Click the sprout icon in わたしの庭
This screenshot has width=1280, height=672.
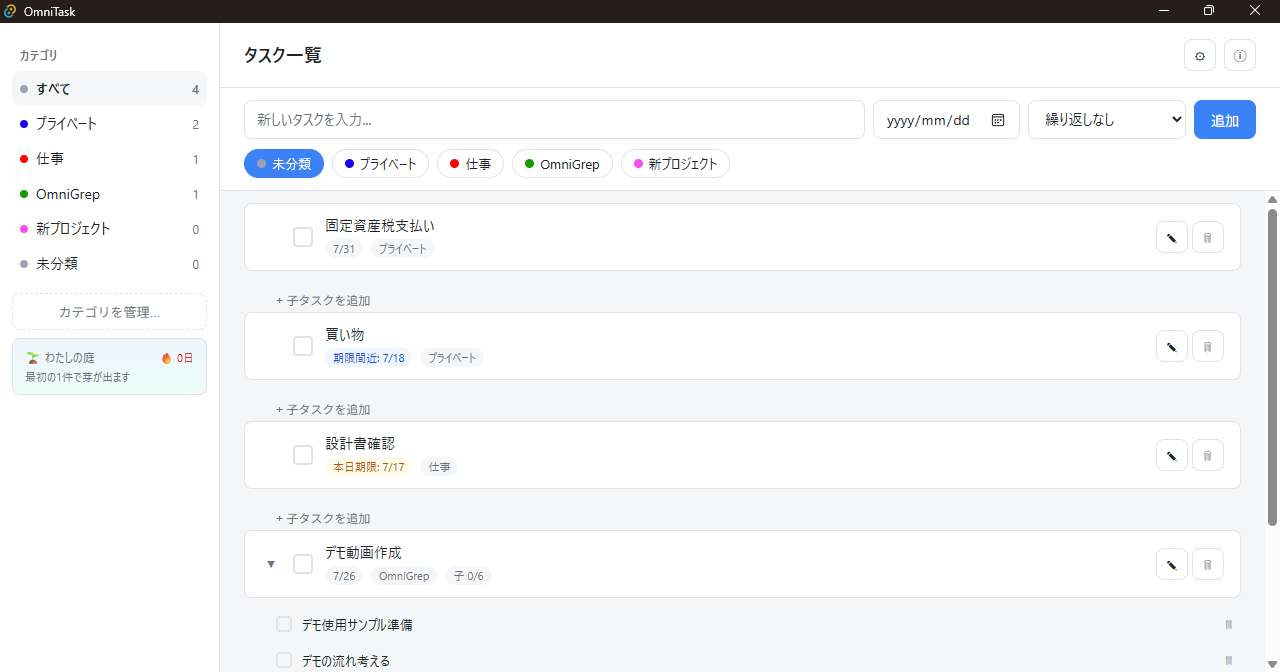click(x=32, y=357)
